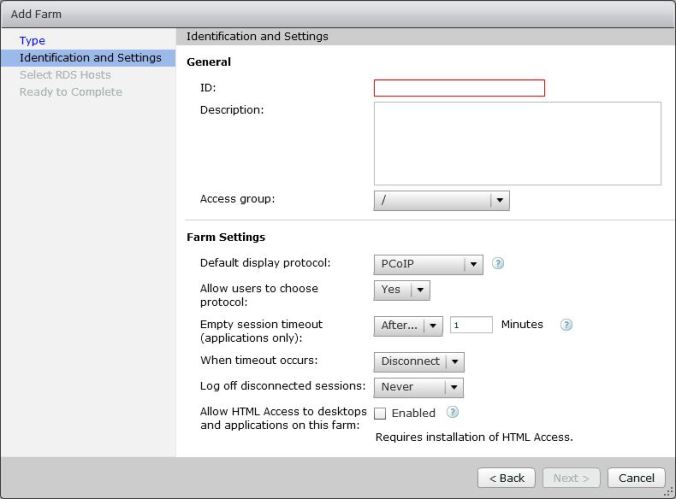Click help icon next to HTML Access Enabled
Image resolution: width=676 pixels, height=499 pixels.
click(x=452, y=412)
